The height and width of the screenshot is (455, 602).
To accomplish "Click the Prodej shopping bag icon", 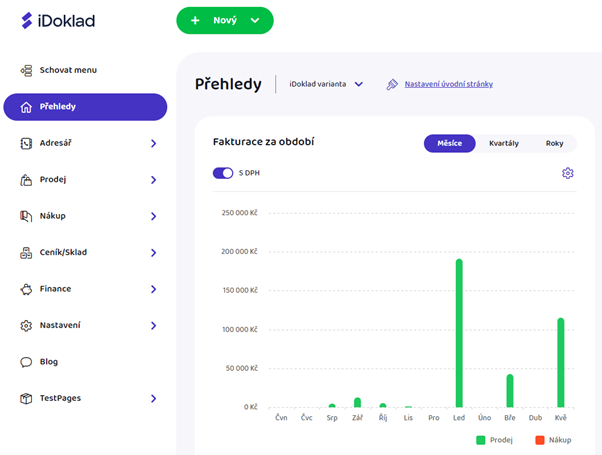I will 26,180.
